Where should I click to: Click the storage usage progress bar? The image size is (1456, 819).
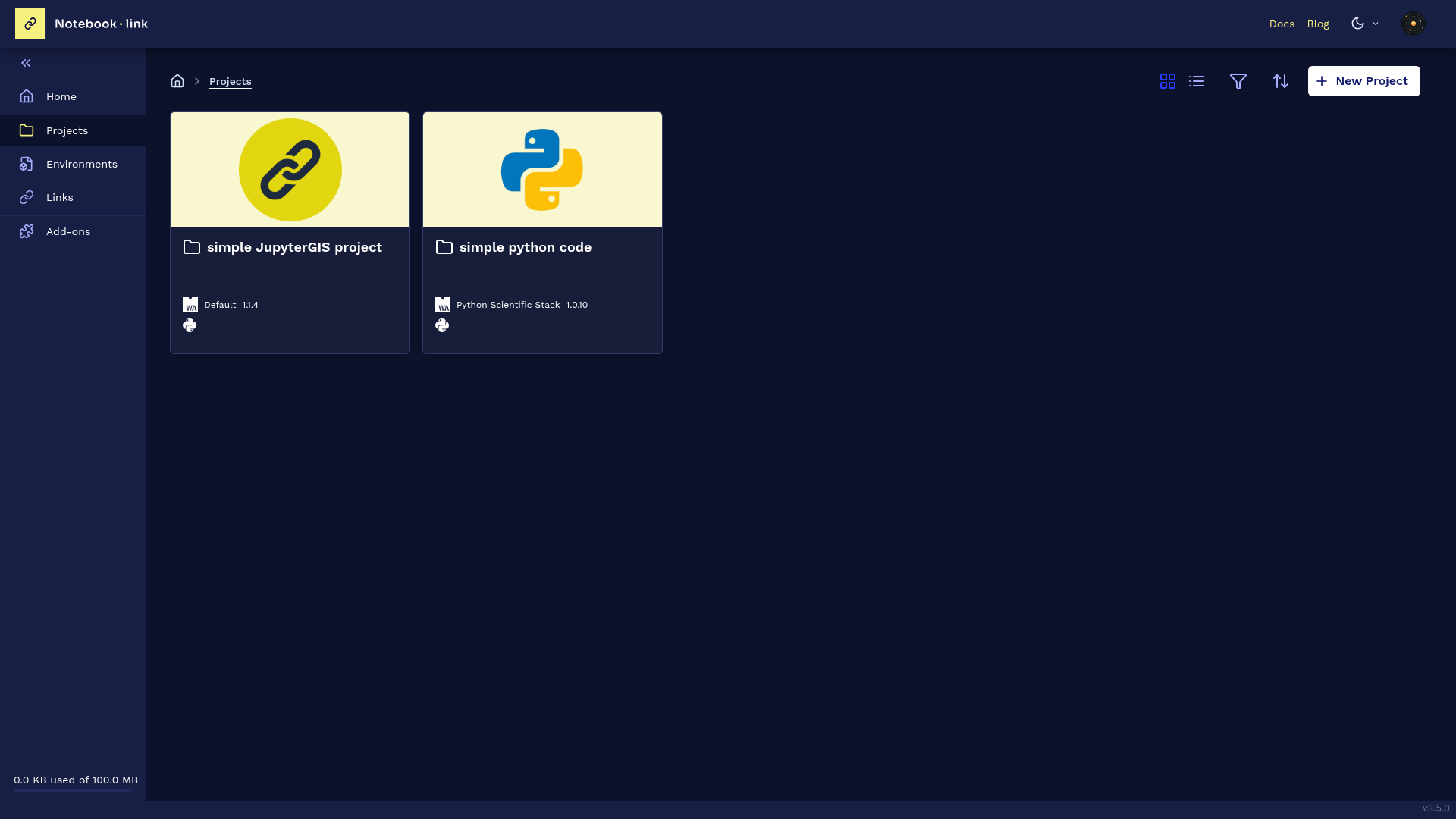point(73,790)
